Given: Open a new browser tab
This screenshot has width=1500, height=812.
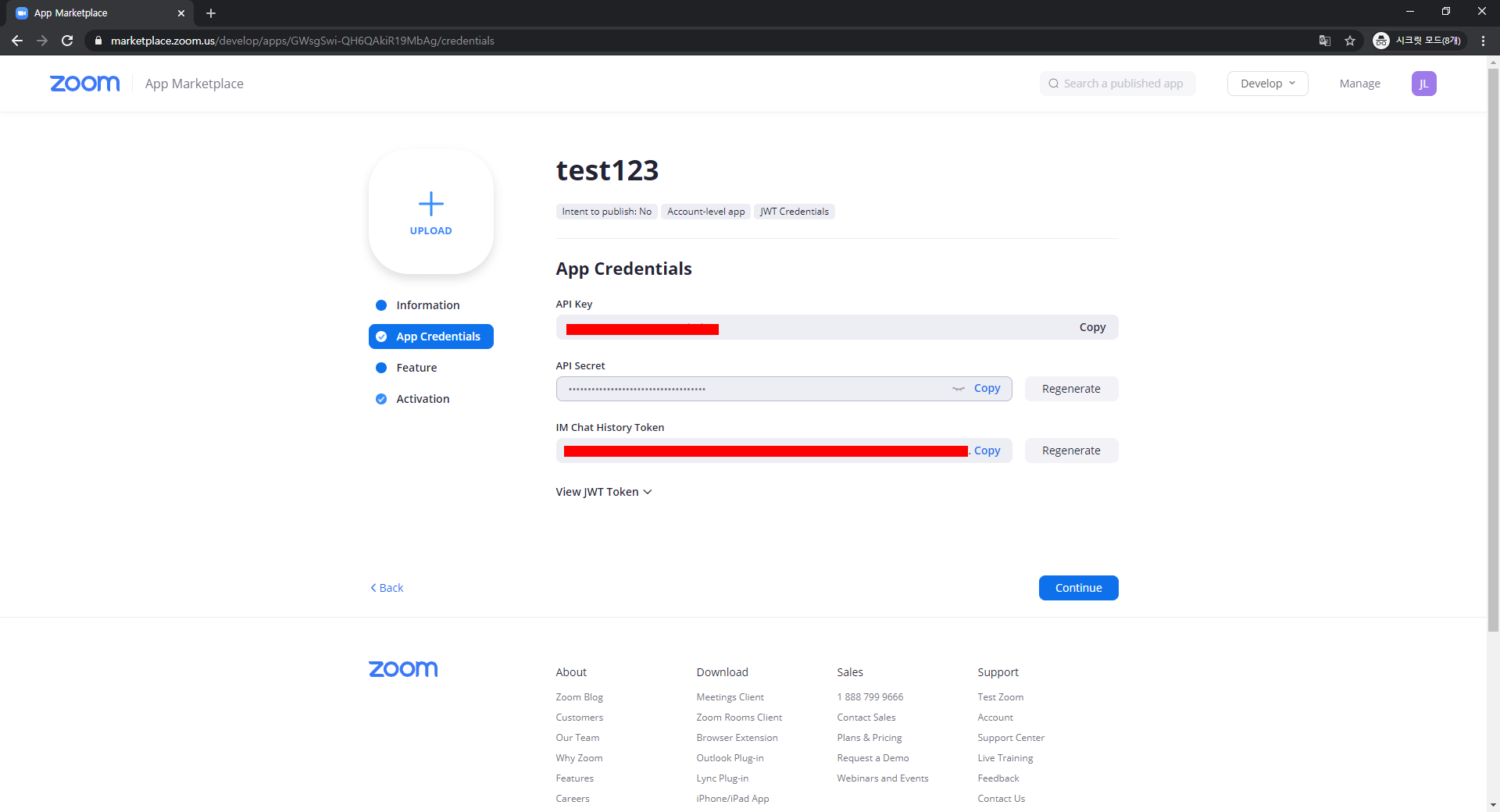Looking at the screenshot, I should (211, 13).
